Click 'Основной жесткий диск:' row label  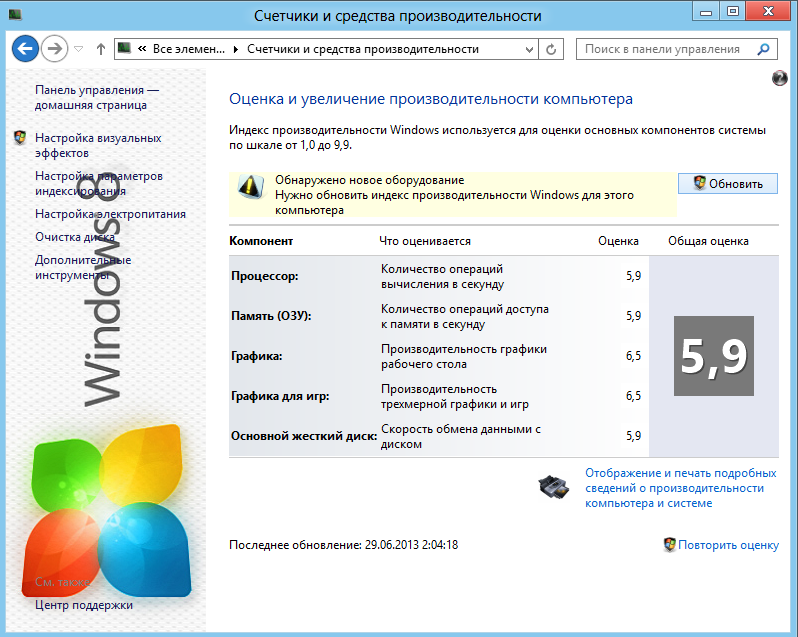(304, 436)
